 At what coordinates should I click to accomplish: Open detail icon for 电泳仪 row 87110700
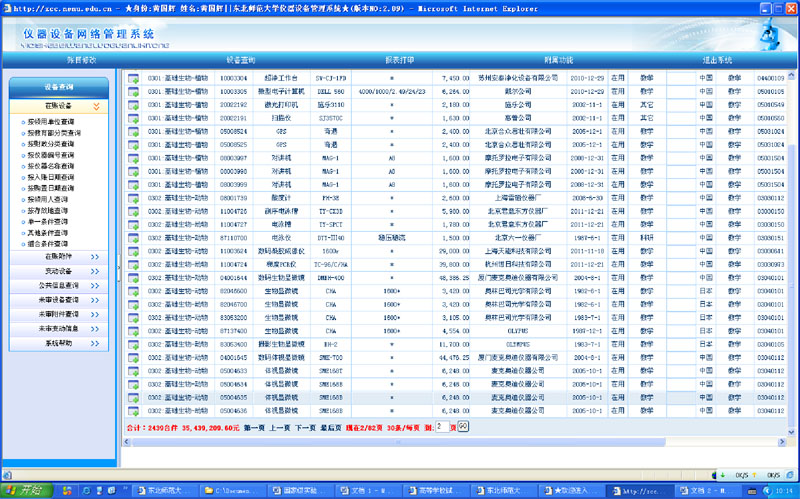pyautogui.click(x=133, y=238)
